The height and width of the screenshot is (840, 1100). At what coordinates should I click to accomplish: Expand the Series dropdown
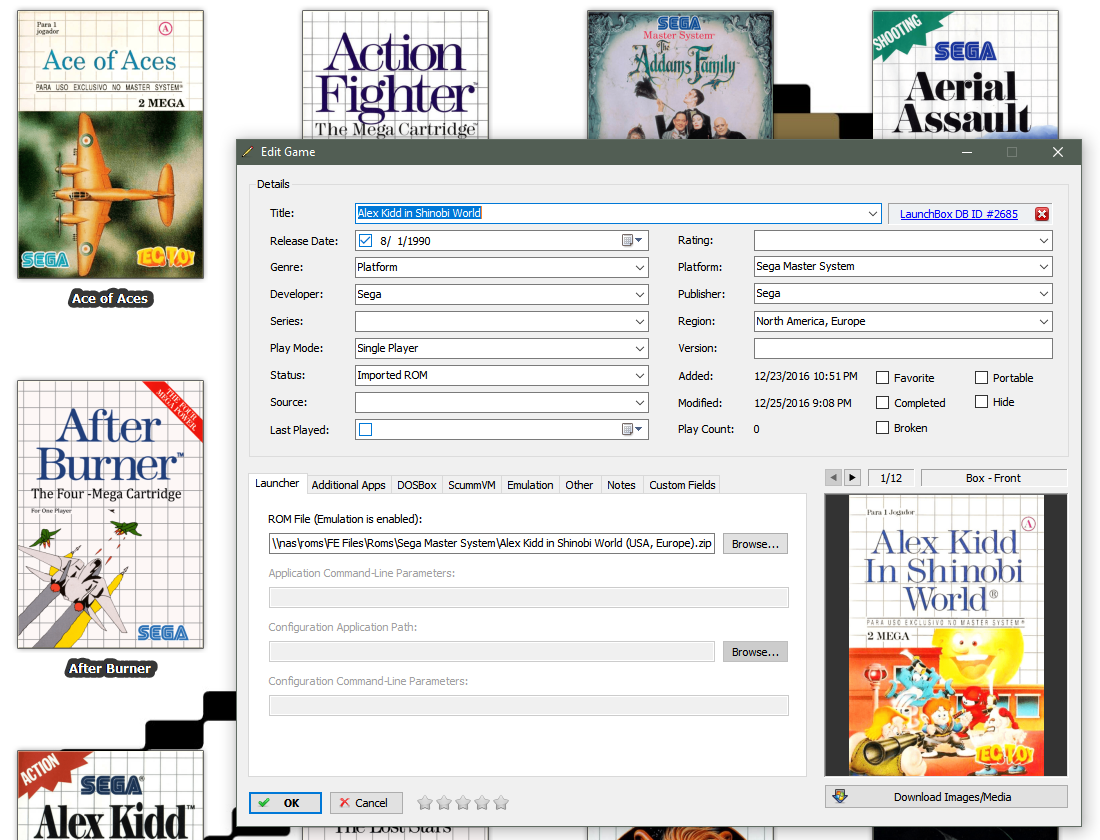pyautogui.click(x=640, y=321)
